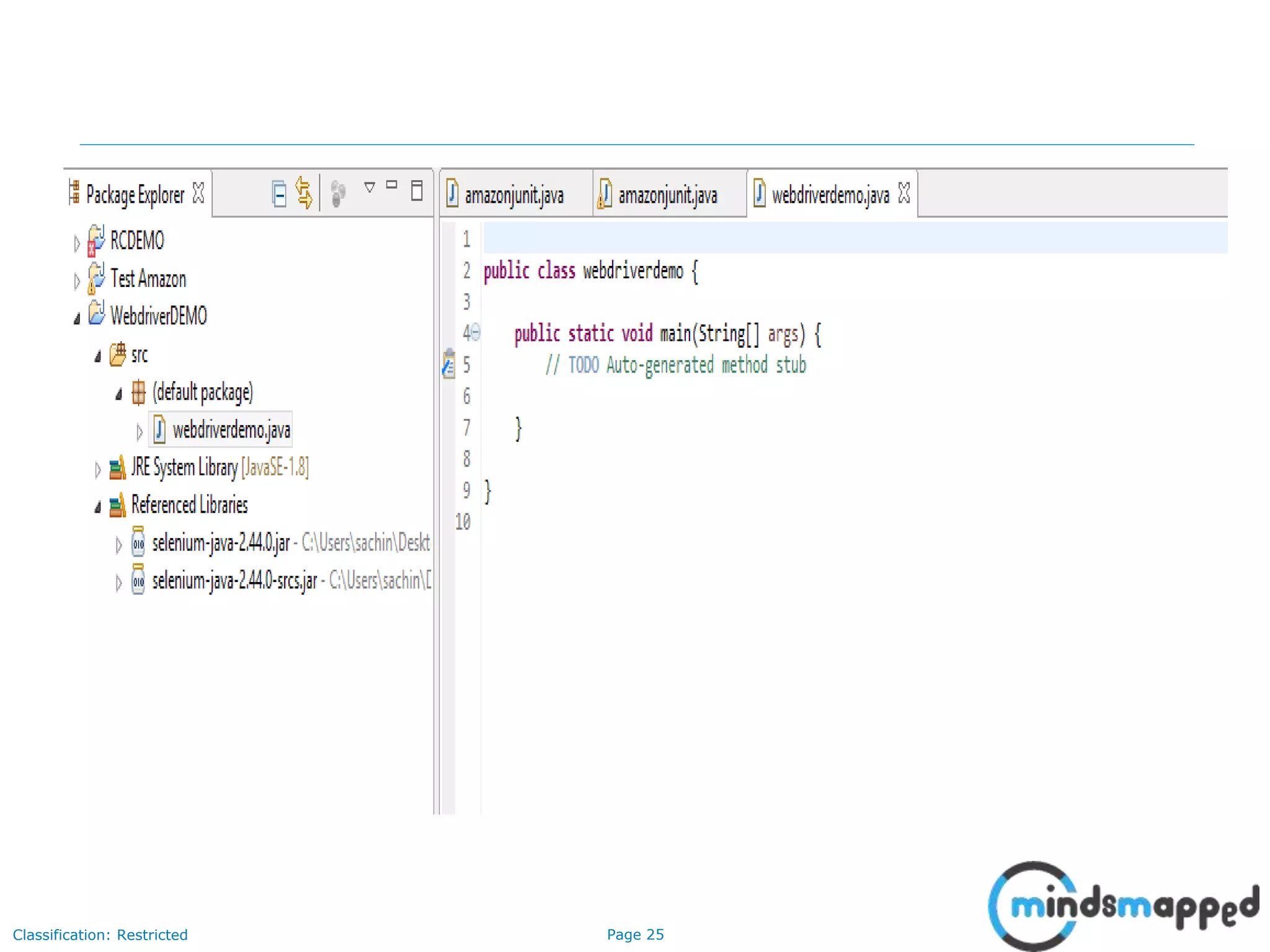
Task: Collapse the src folder node
Action: (97, 356)
